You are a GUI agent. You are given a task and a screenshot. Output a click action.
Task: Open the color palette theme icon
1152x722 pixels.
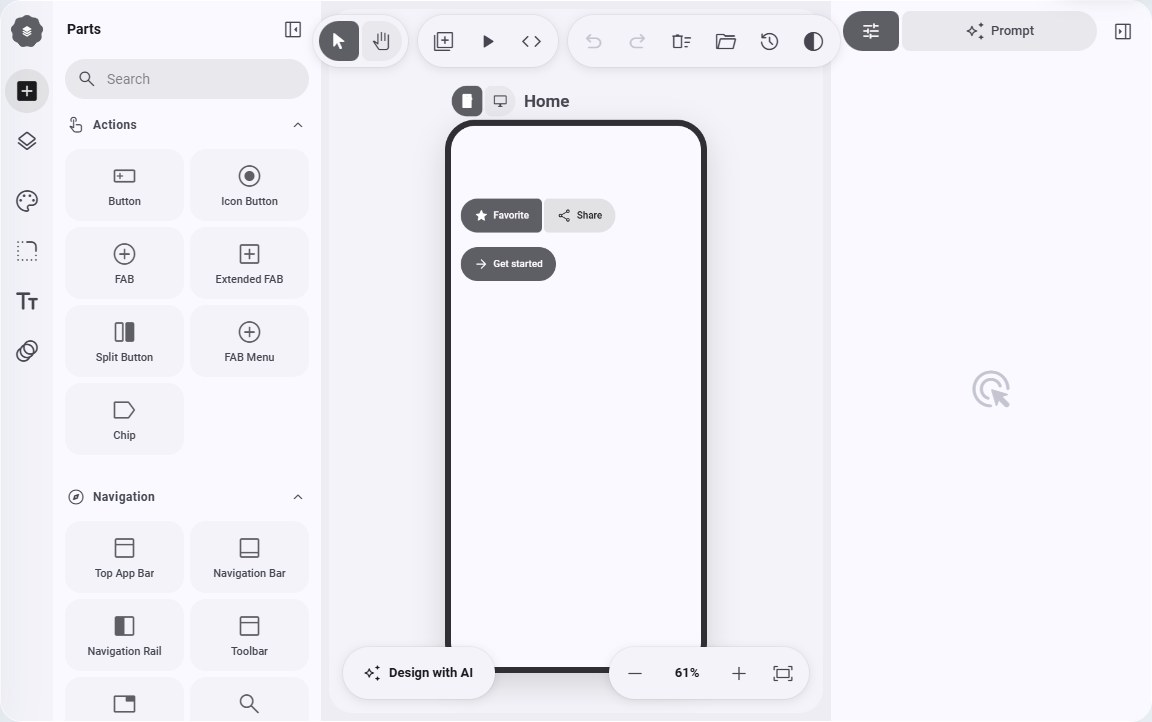click(x=27, y=201)
